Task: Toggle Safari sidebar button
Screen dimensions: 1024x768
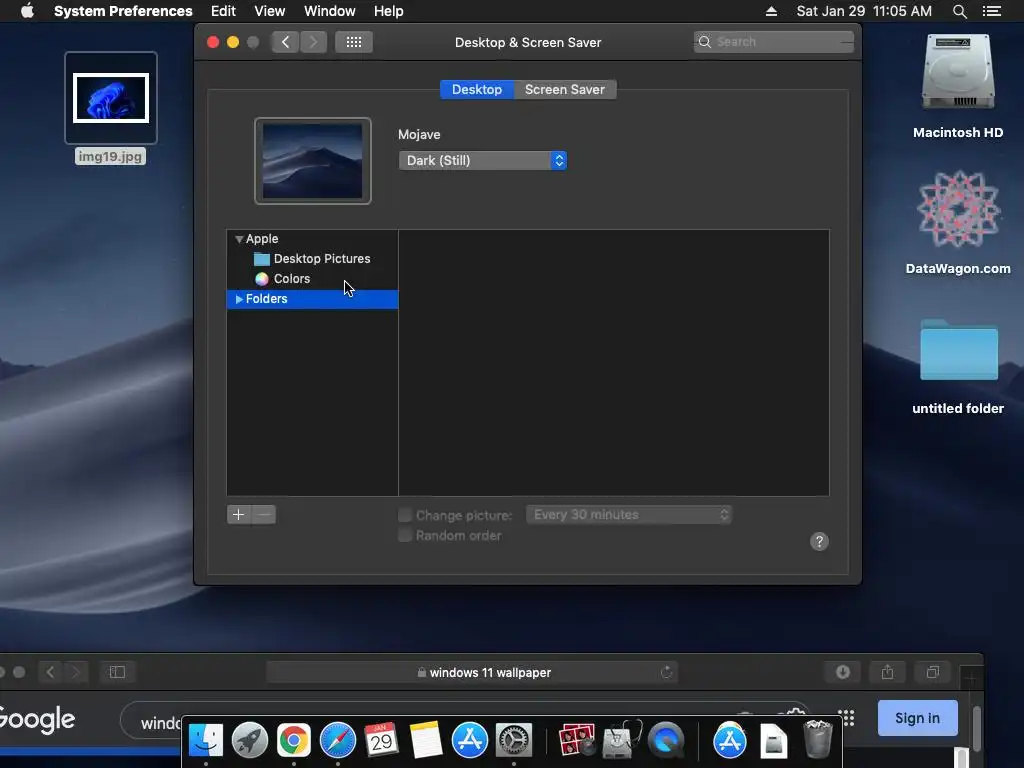Action: point(117,672)
